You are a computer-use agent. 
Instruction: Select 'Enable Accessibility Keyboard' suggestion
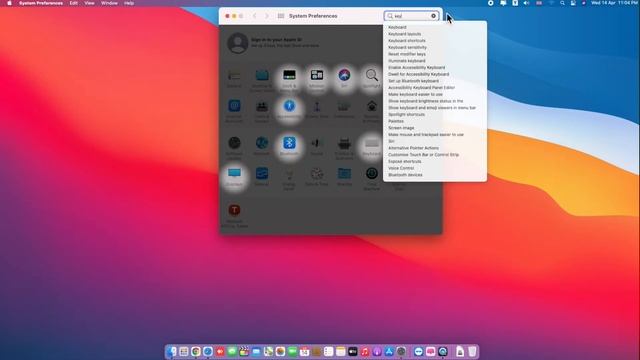[417, 68]
